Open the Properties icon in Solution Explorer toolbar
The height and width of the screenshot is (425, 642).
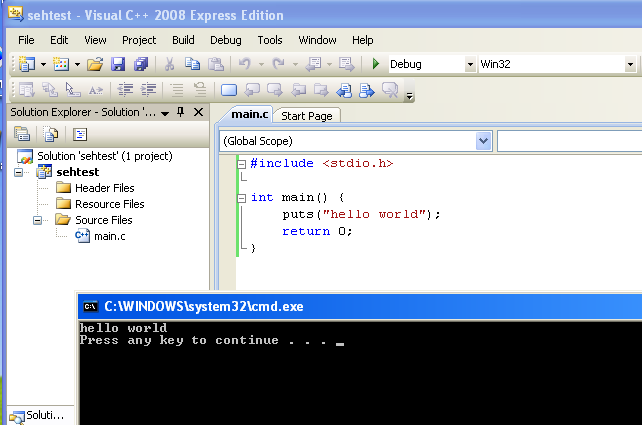(x=22, y=134)
